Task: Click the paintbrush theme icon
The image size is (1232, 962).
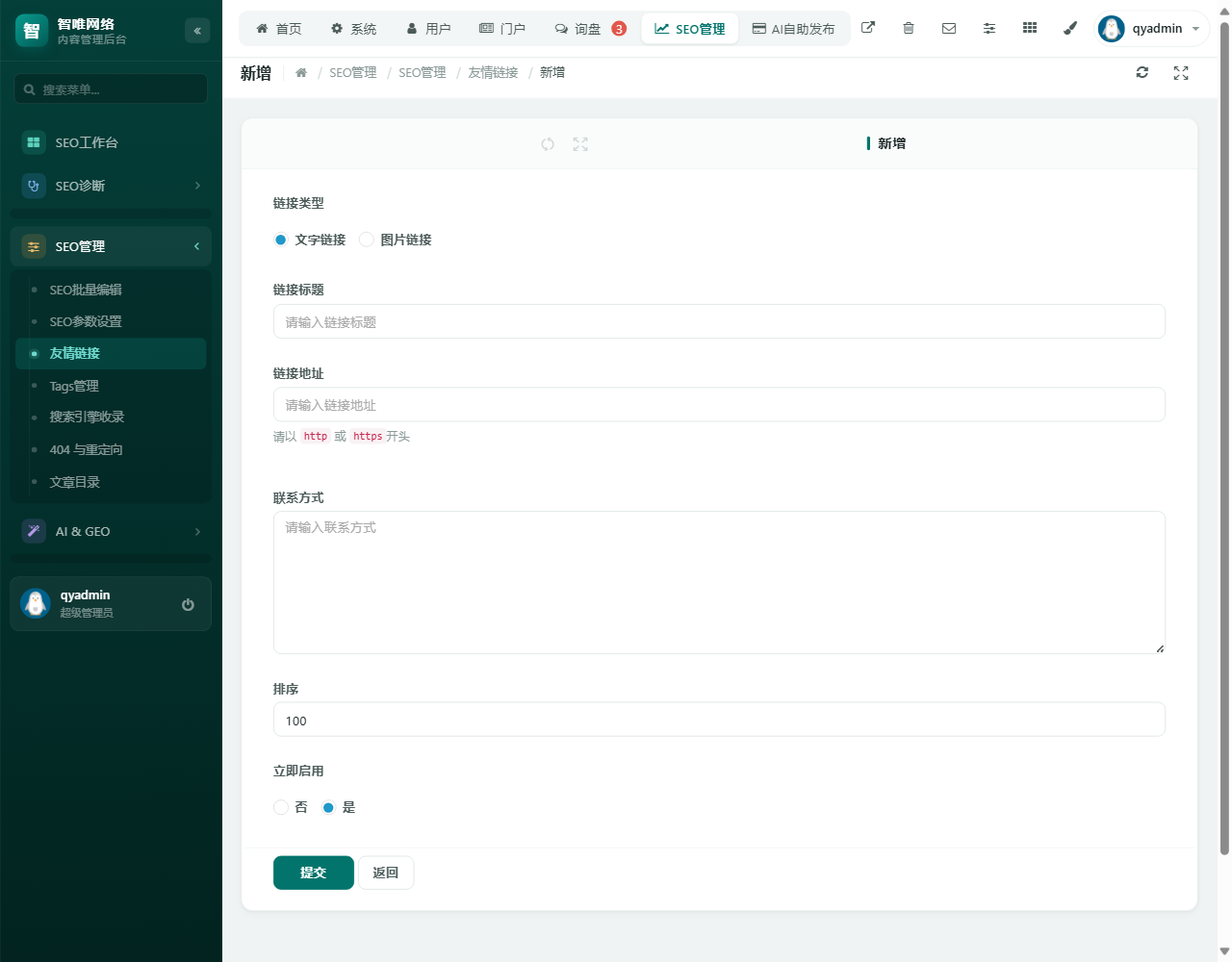Action: tap(1070, 28)
